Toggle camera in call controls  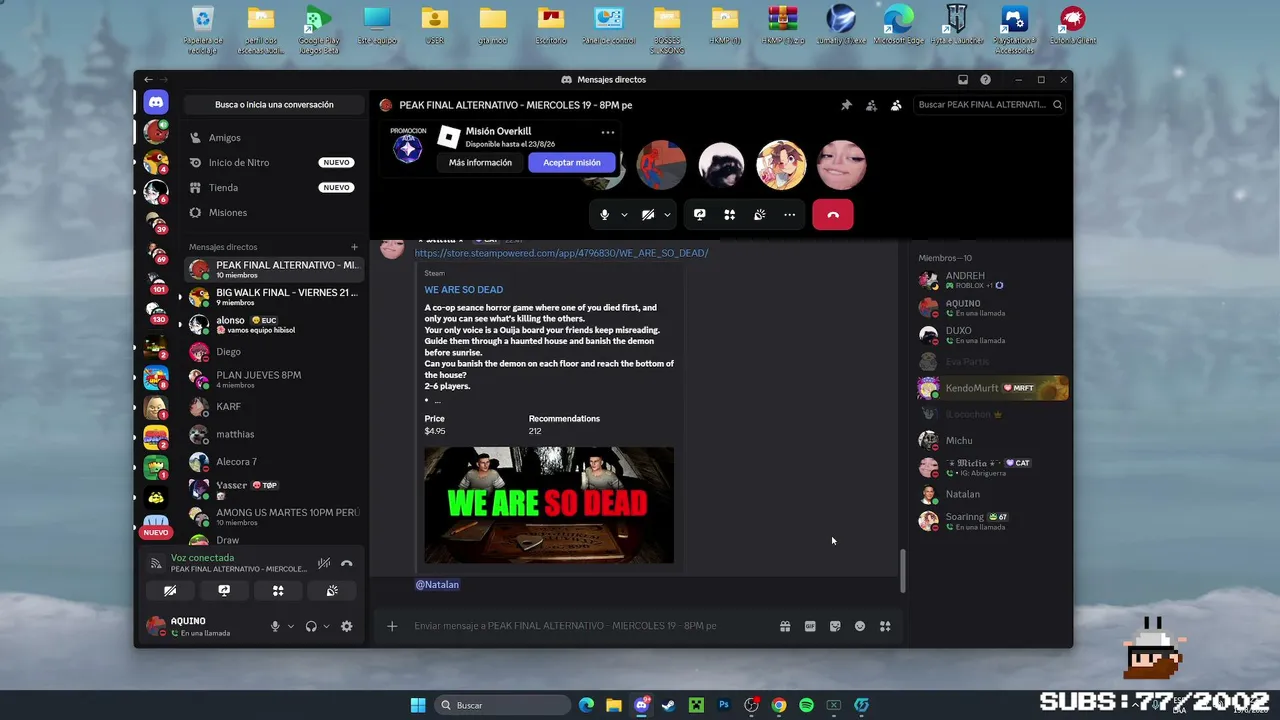pyautogui.click(x=648, y=215)
